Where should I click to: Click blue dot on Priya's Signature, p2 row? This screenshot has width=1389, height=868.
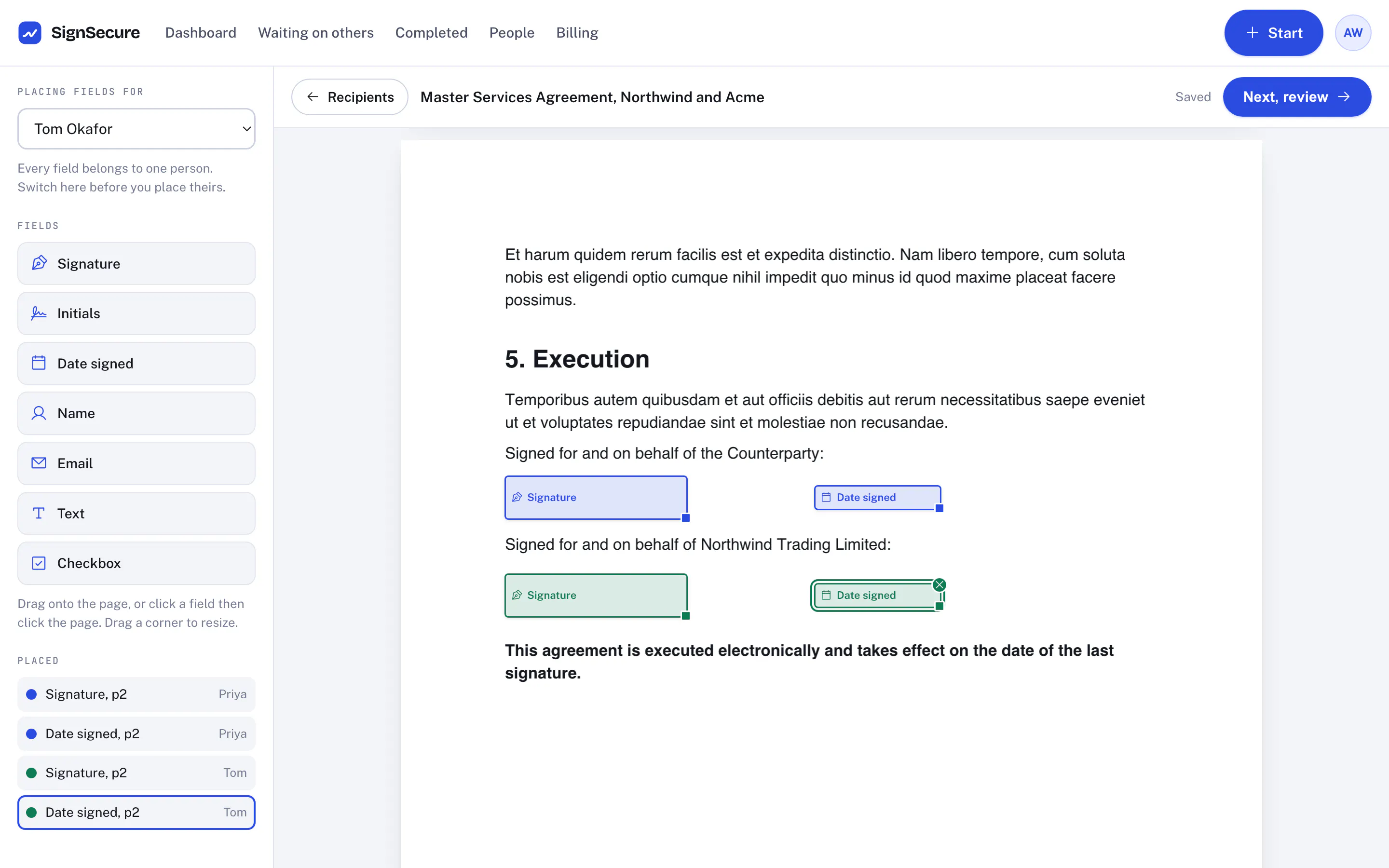pos(31,694)
